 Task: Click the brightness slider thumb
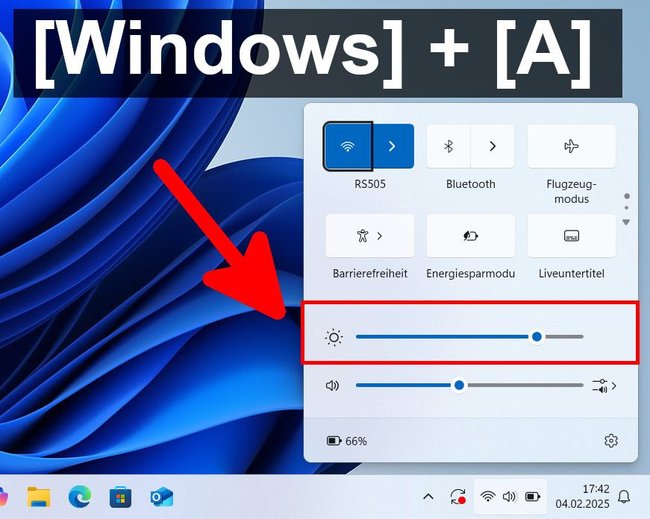(537, 337)
